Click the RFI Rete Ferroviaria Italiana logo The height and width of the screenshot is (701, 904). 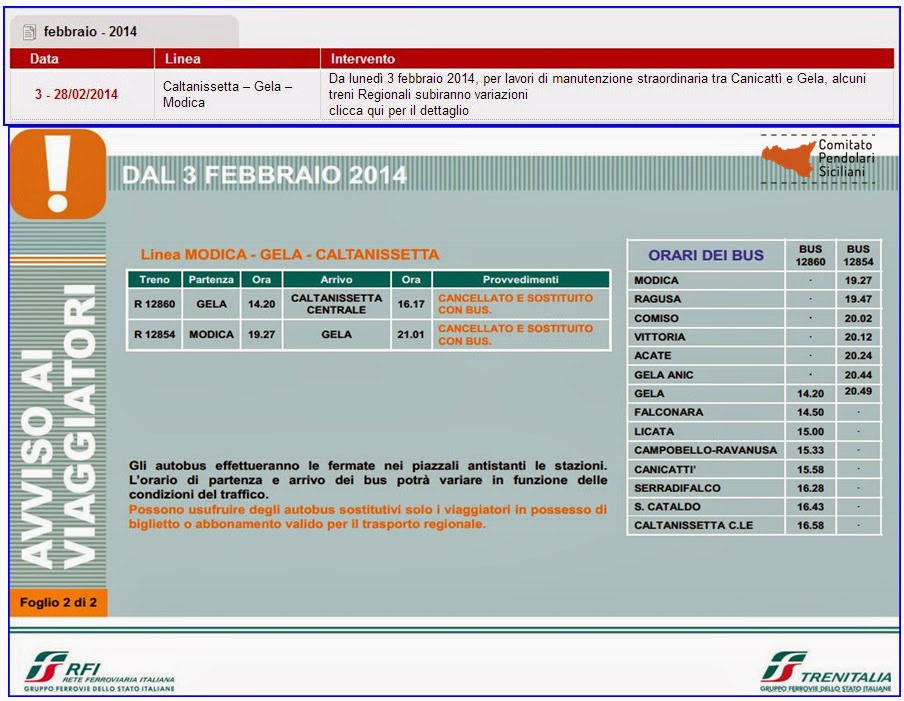click(x=99, y=671)
